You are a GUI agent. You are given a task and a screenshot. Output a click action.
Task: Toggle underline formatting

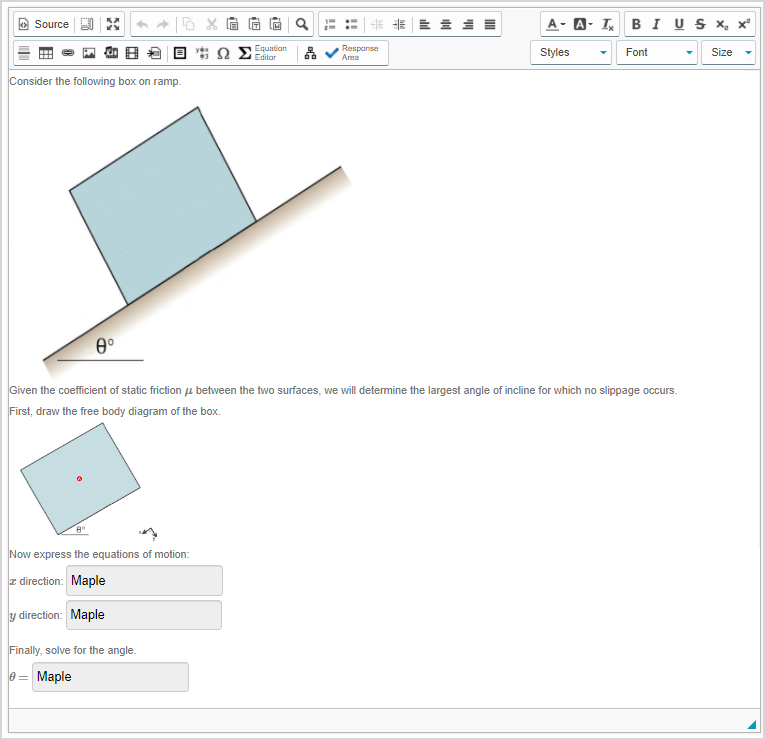[679, 24]
